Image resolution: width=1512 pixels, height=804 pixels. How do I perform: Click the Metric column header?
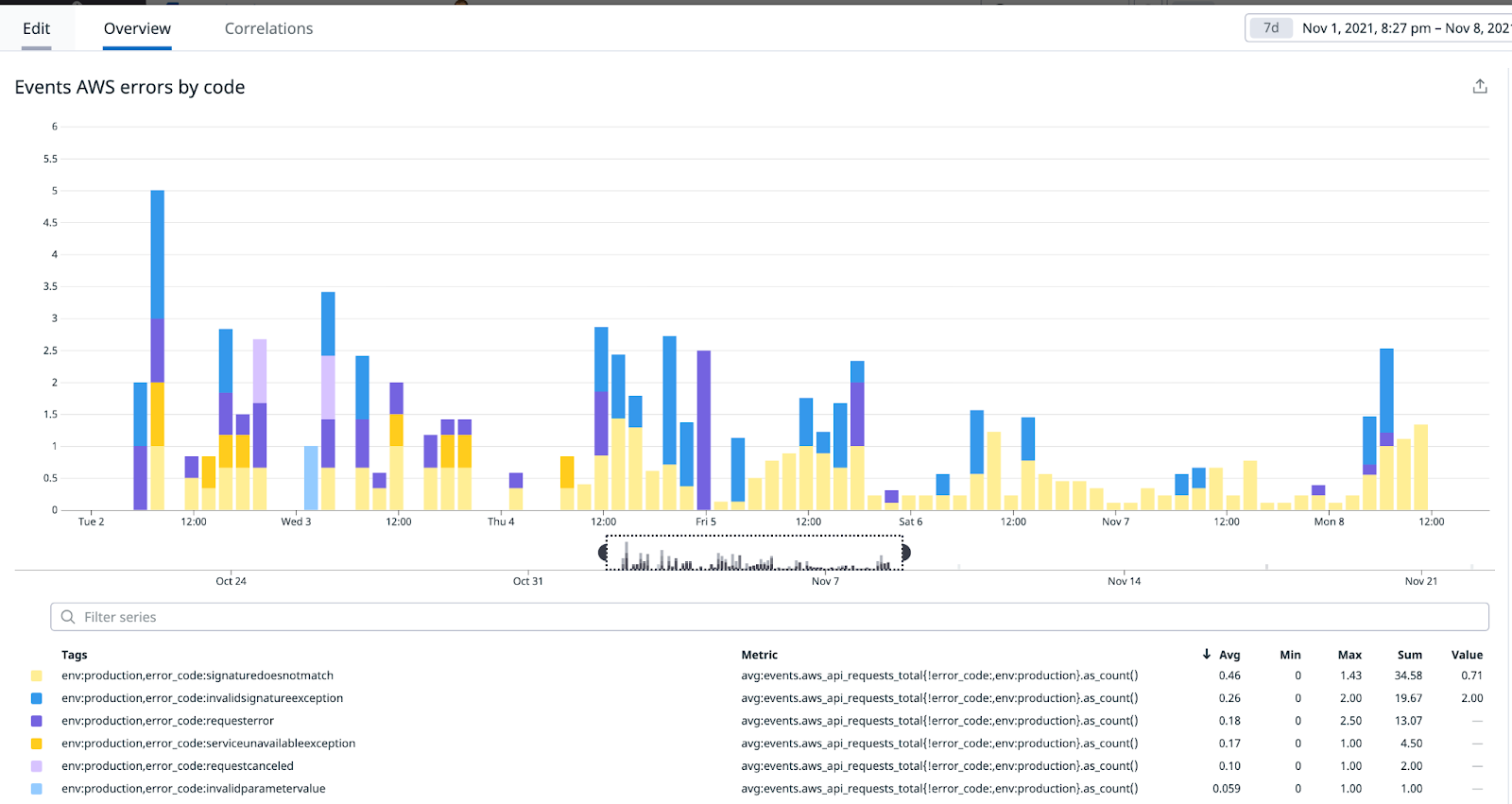click(x=760, y=655)
